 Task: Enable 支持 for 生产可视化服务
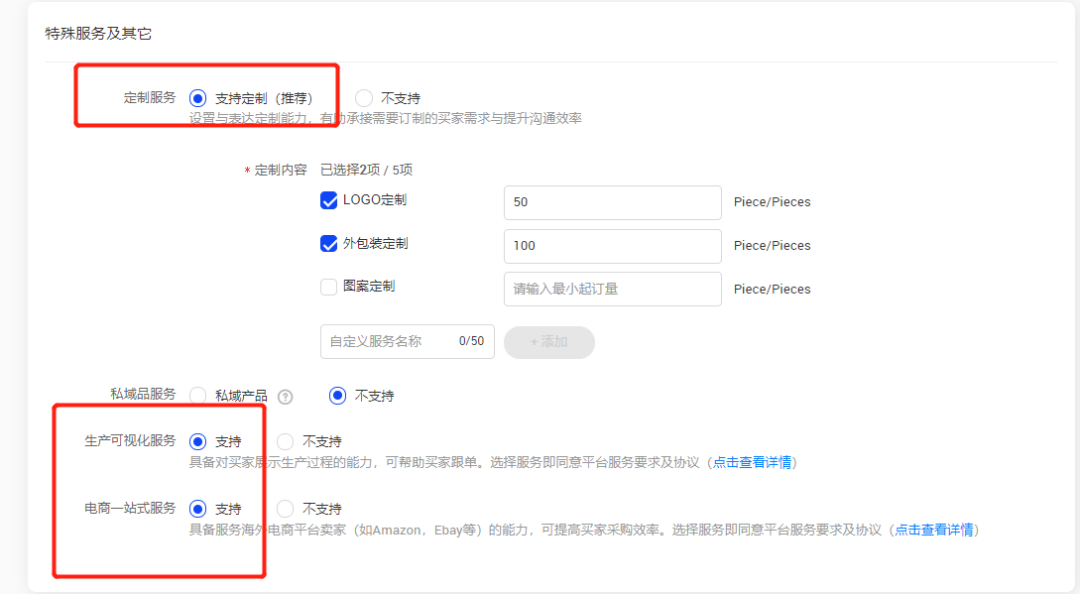pyautogui.click(x=197, y=440)
